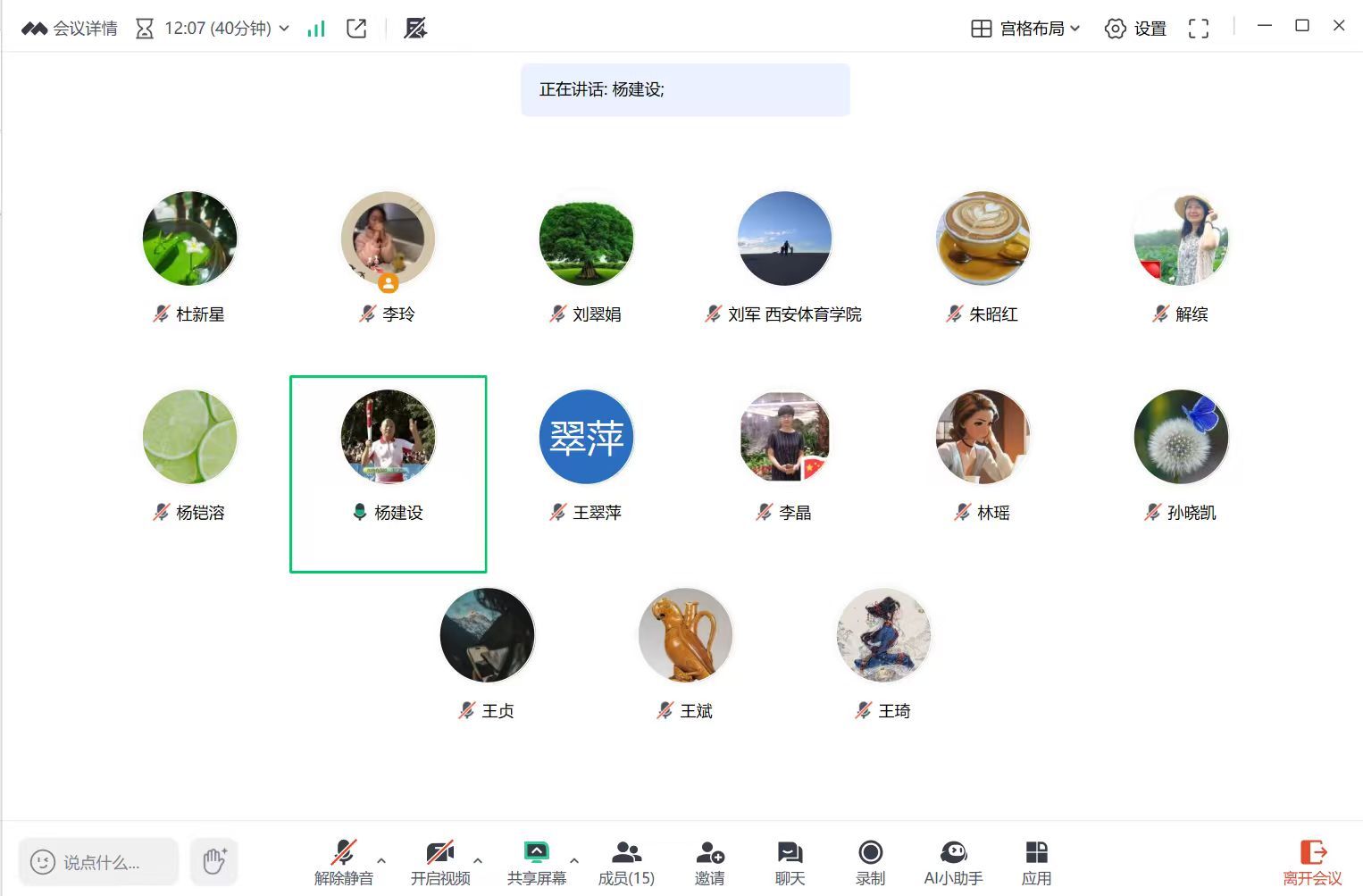Expand the arrow next to 解除静音
The width and height of the screenshot is (1363, 896).
[382, 861]
